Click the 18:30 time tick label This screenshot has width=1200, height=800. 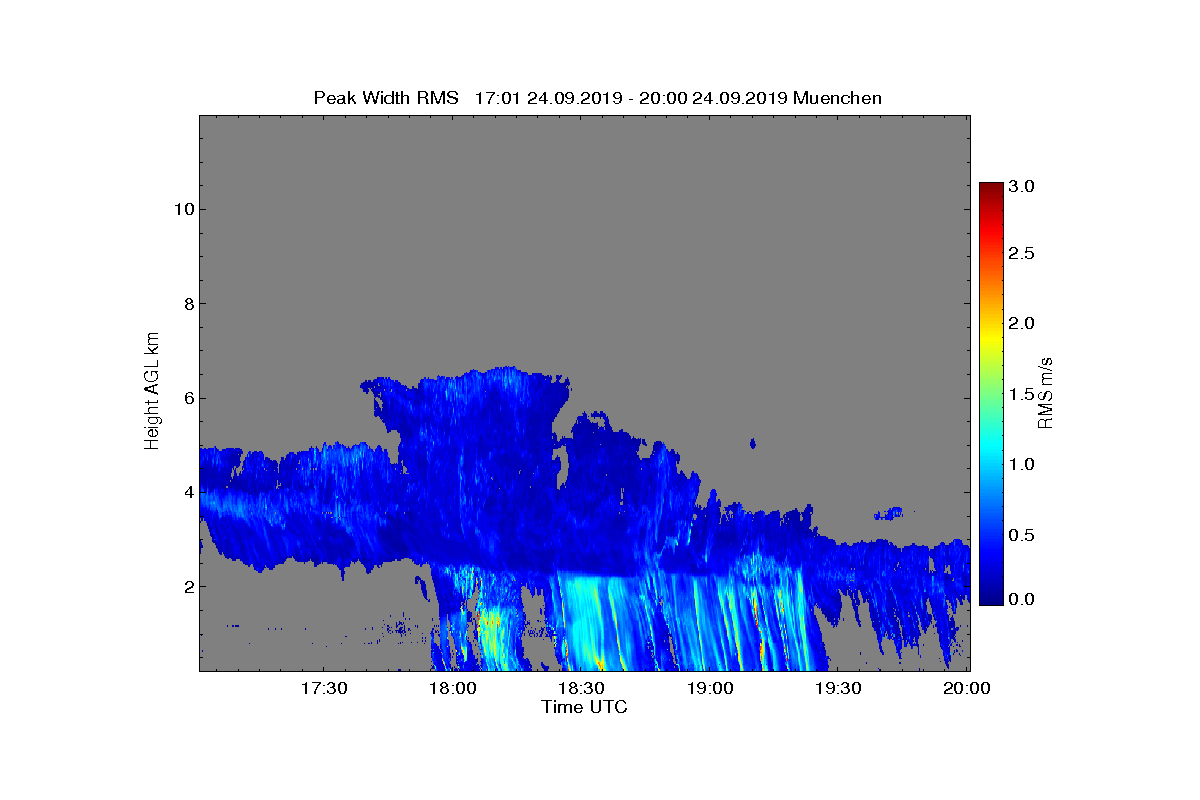click(x=581, y=688)
